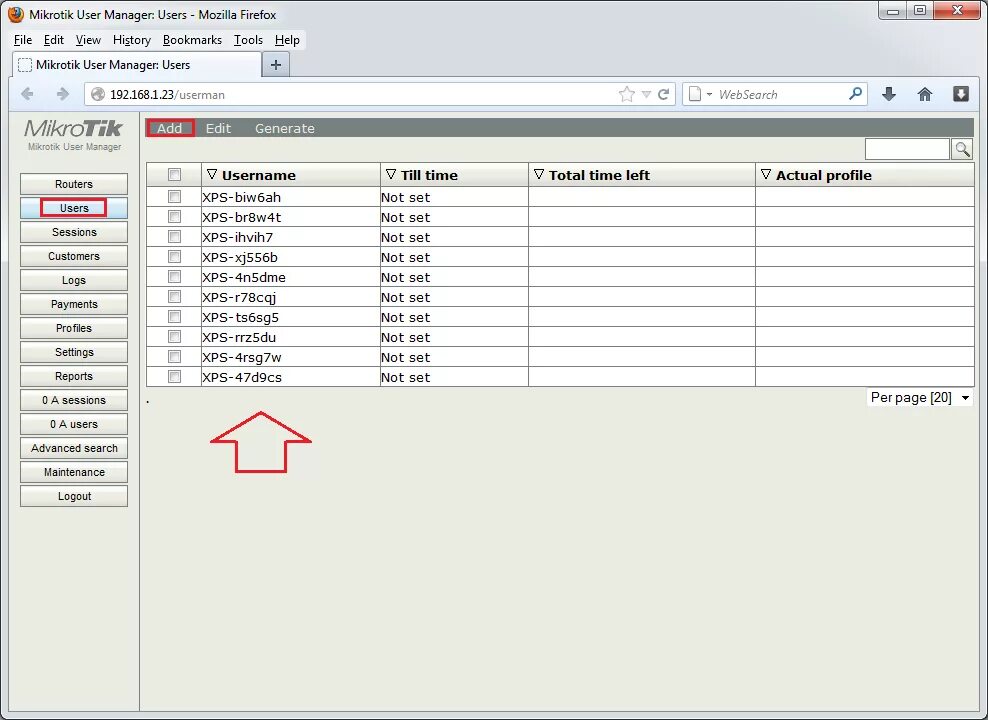
Task: Check the box for XPS-47d9cs
Action: click(175, 377)
